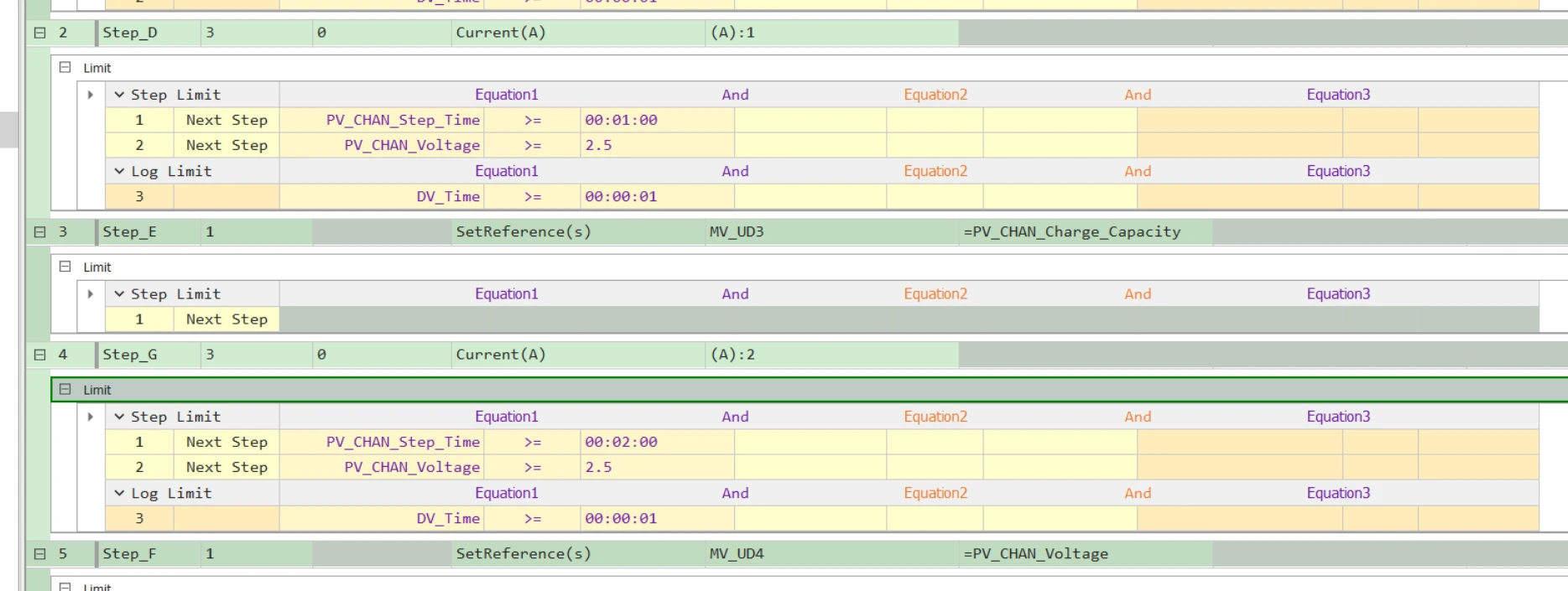Click 2.5 voltage value in Step_G
This screenshot has width=1568, height=591.
pos(657,467)
